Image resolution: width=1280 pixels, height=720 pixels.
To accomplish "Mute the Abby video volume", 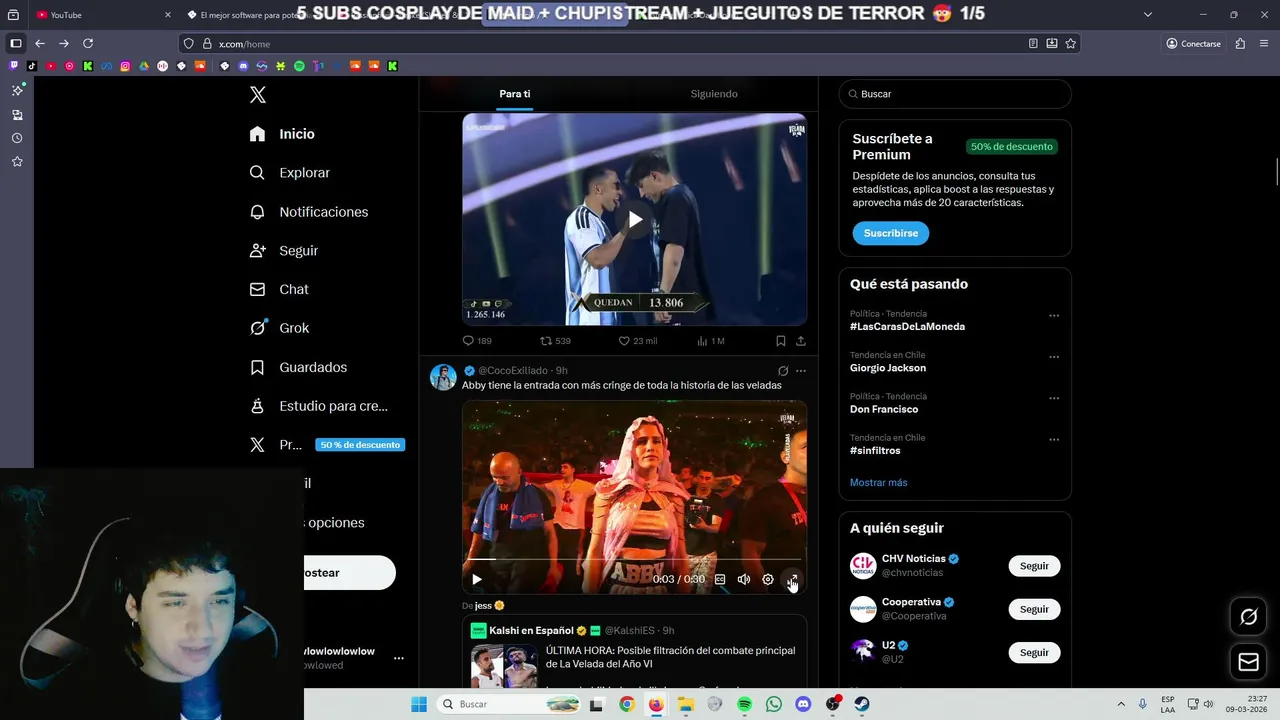I will (744, 579).
